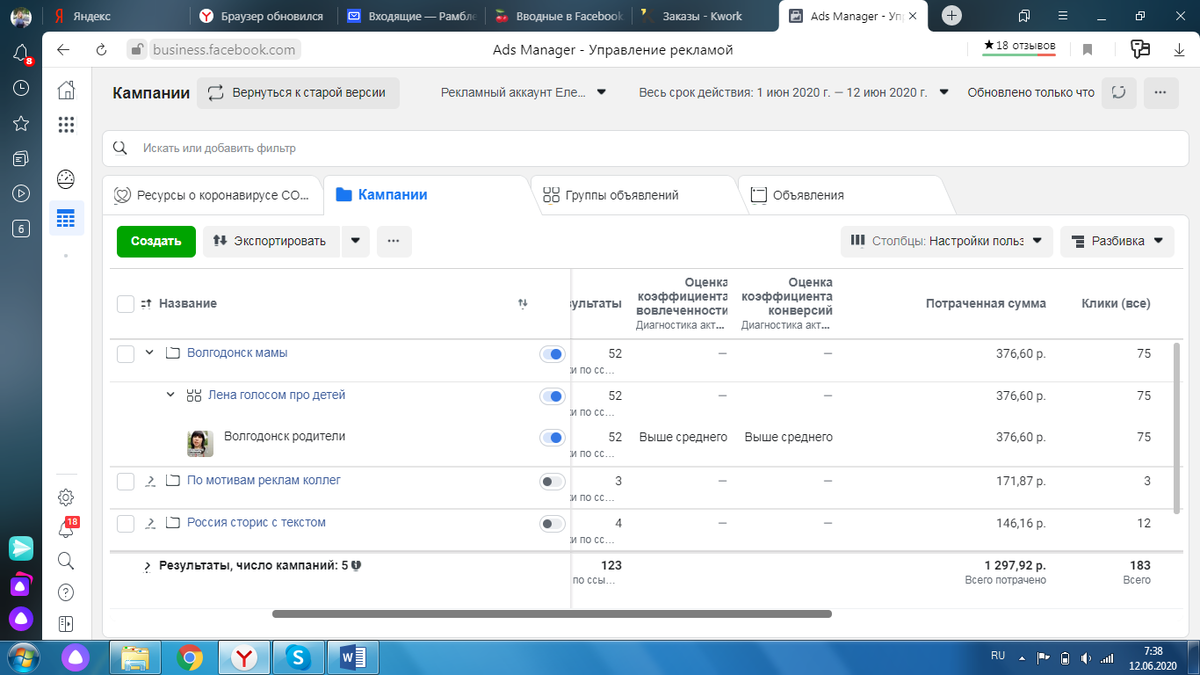Click green Создать button
The width and height of the screenshot is (1200, 675).
[x=156, y=241]
